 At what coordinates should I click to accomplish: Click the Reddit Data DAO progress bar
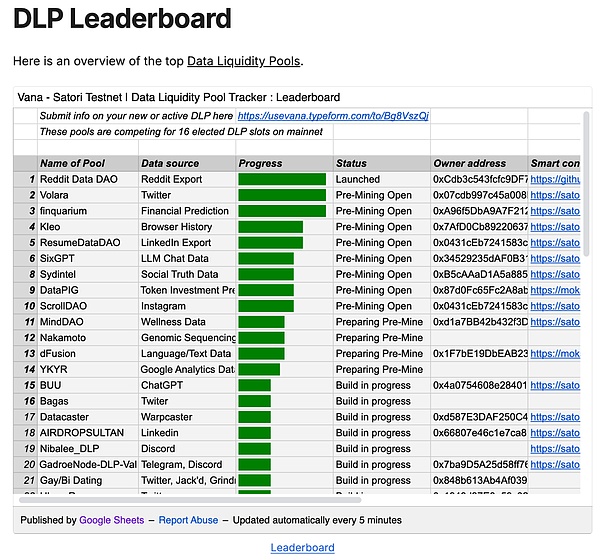coord(282,179)
